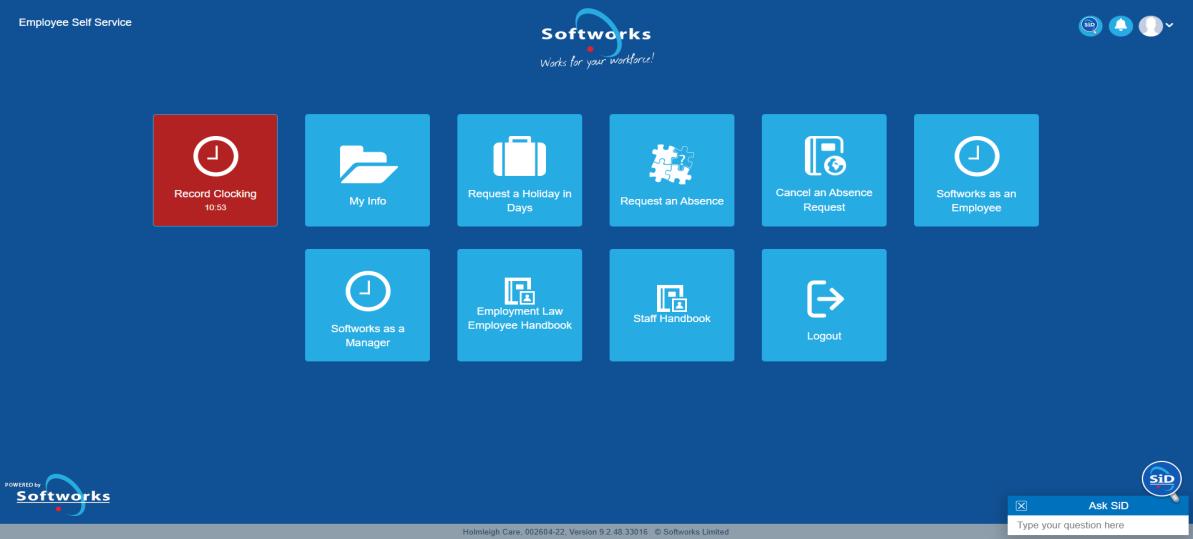Open the Request an Absence tile
Viewport: 1193px width, 539px height.
(672, 170)
